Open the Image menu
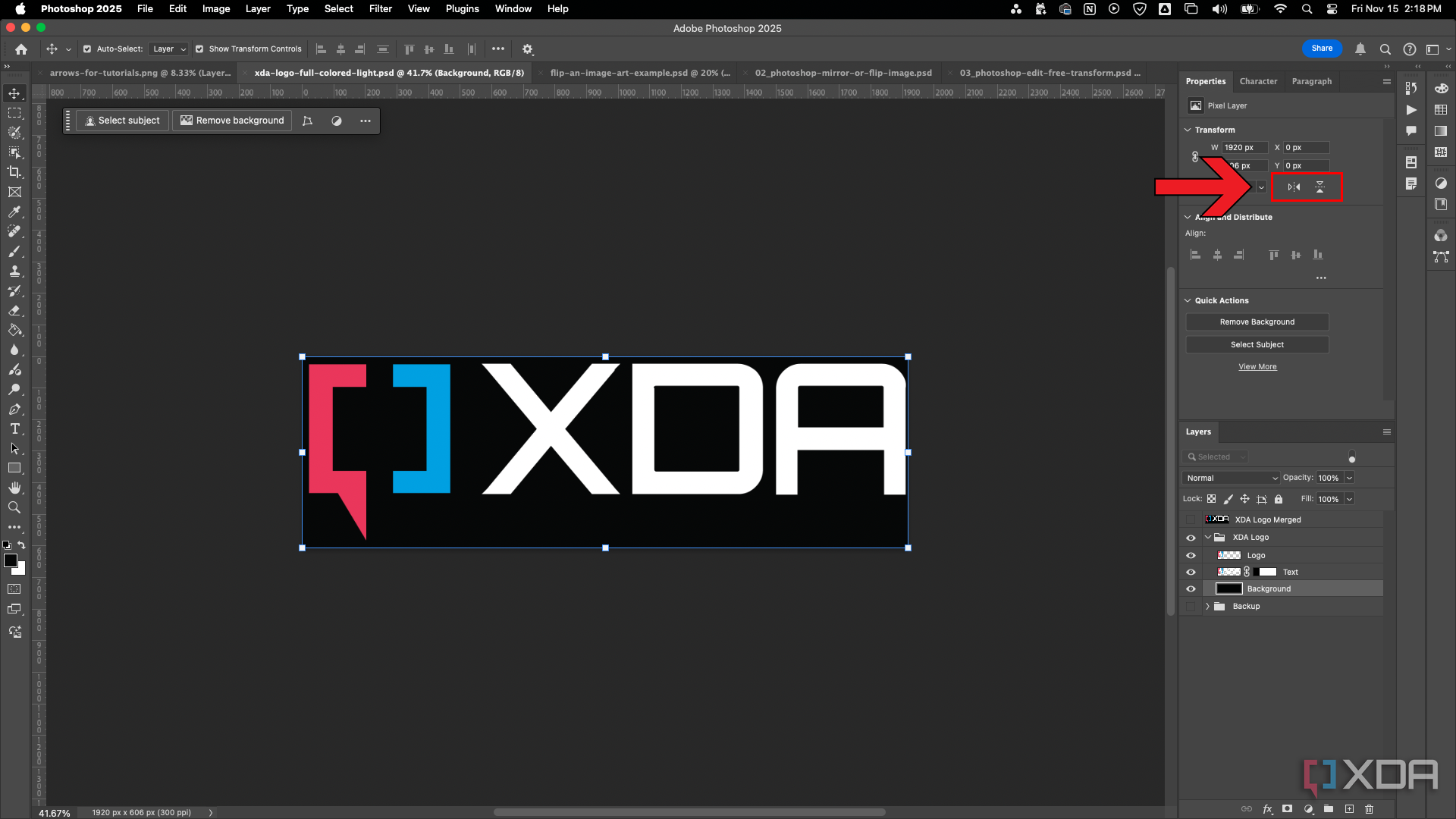This screenshot has width=1456, height=819. tap(216, 9)
